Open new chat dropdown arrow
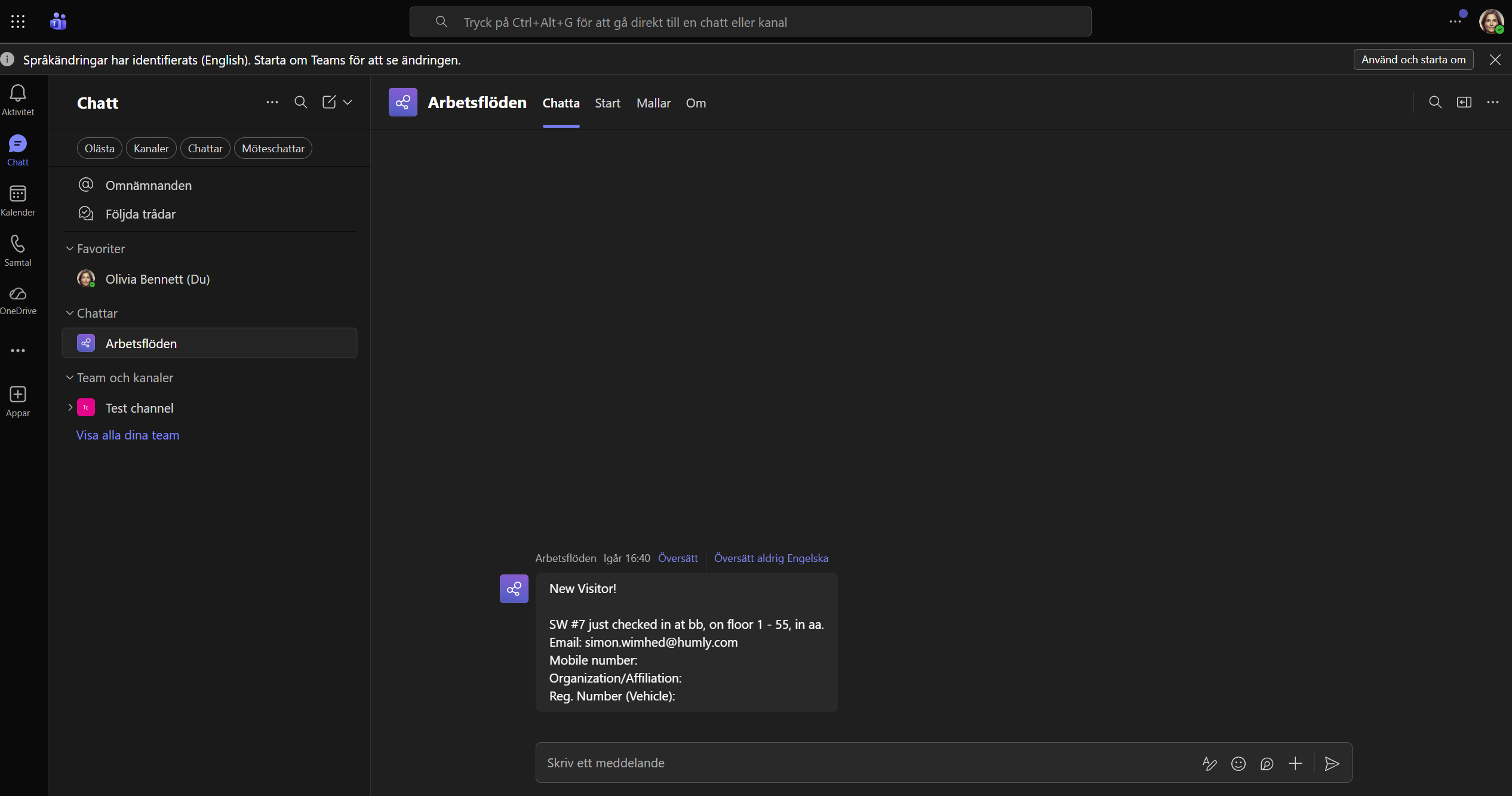Image resolution: width=1512 pixels, height=796 pixels. pos(348,102)
